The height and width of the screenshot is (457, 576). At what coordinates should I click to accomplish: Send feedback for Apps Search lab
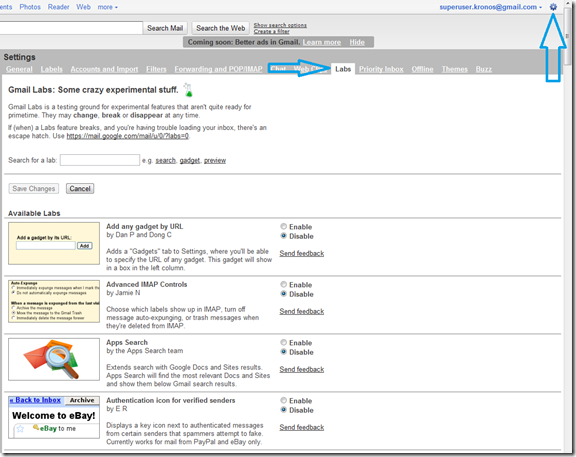pyautogui.click(x=302, y=370)
